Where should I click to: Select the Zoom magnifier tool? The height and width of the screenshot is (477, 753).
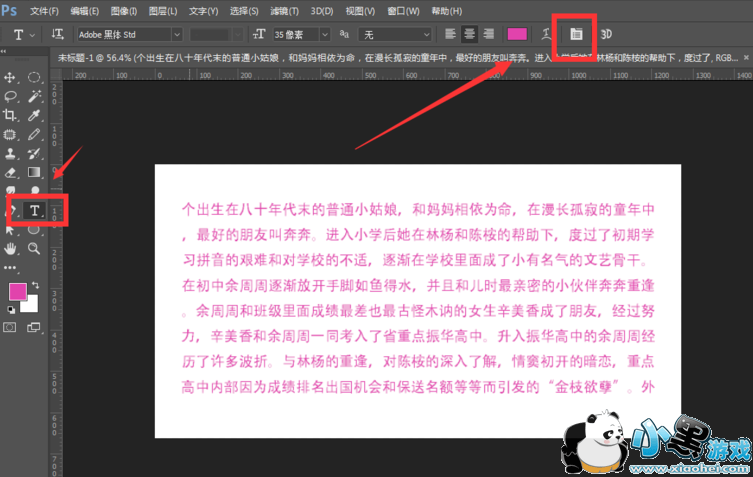34,248
